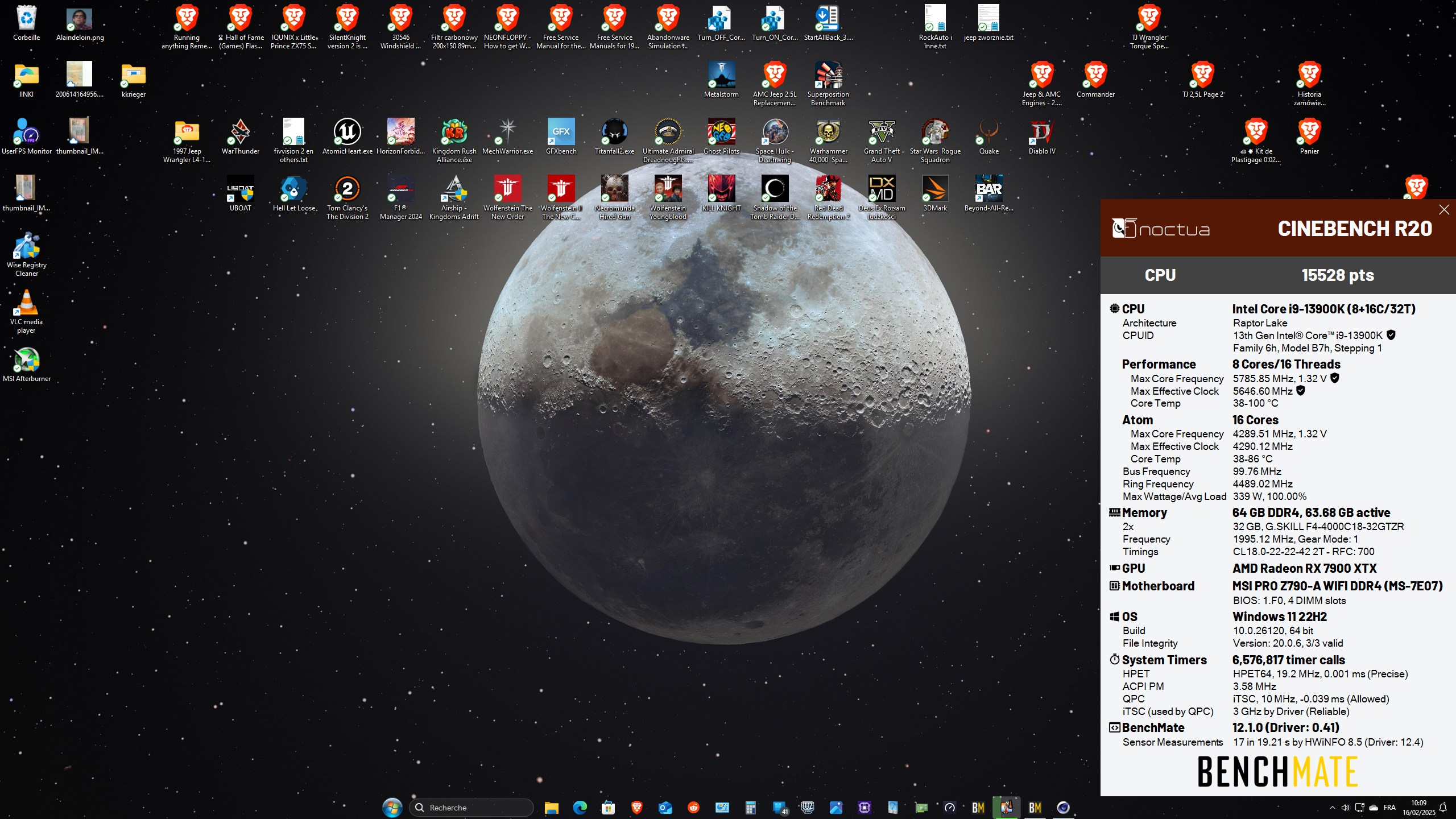Select the Intel Core i9-13900K CPU text
Screen dimensions: 1456x819
click(x=1323, y=309)
